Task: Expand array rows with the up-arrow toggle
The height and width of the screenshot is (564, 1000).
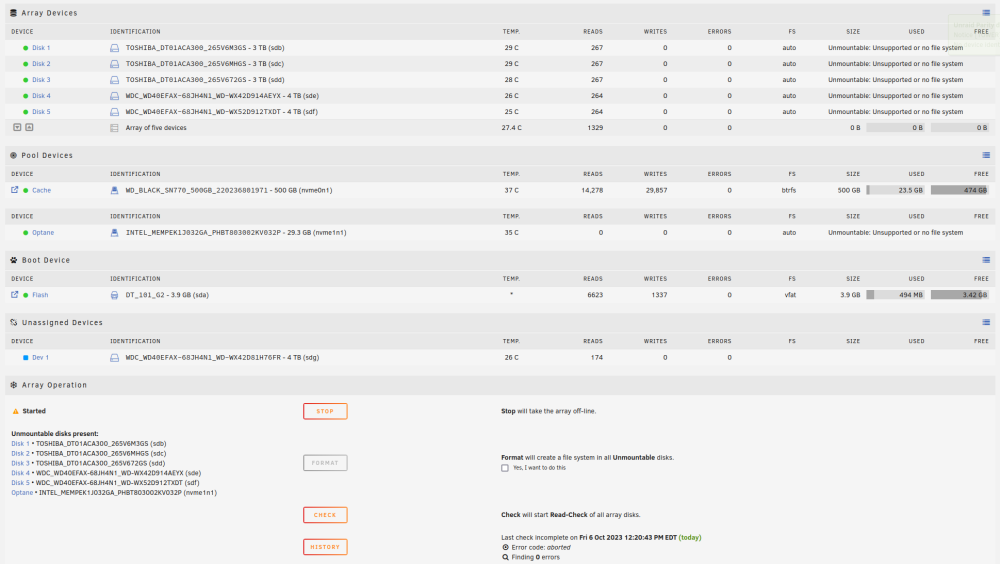Action: [x=29, y=127]
